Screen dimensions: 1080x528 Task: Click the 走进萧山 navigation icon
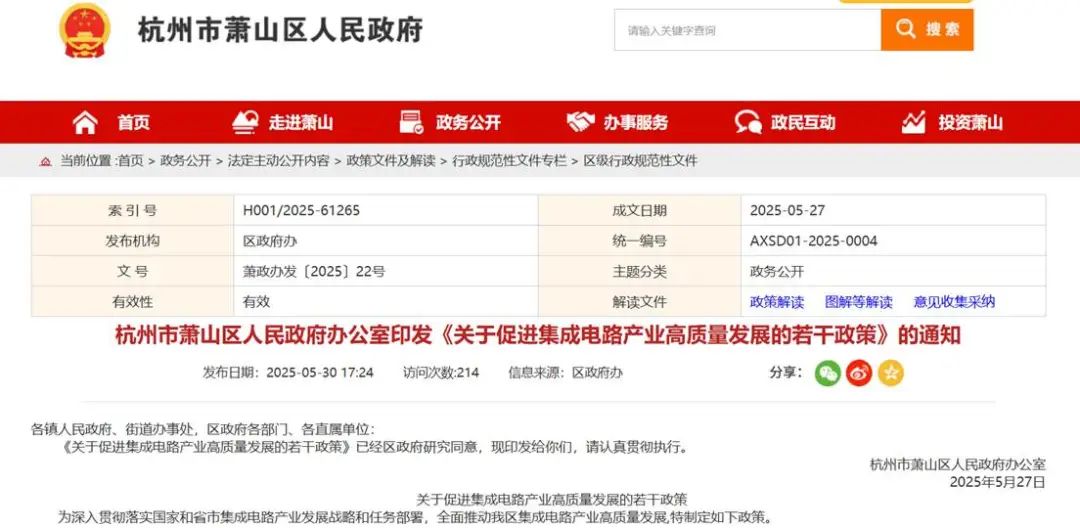pyautogui.click(x=245, y=122)
